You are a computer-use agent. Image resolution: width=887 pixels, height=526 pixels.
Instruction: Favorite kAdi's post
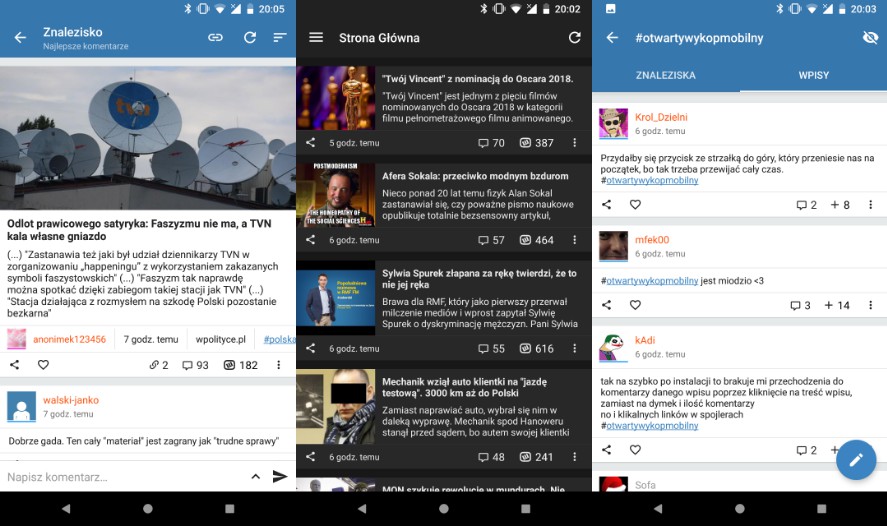[x=635, y=450]
